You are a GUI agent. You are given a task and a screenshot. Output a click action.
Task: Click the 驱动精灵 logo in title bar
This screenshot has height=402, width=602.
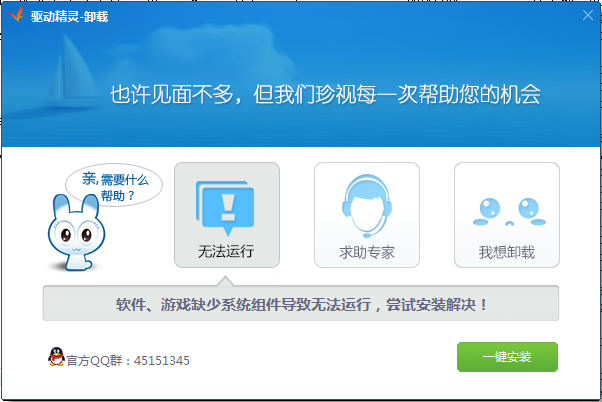pyautogui.click(x=16, y=15)
